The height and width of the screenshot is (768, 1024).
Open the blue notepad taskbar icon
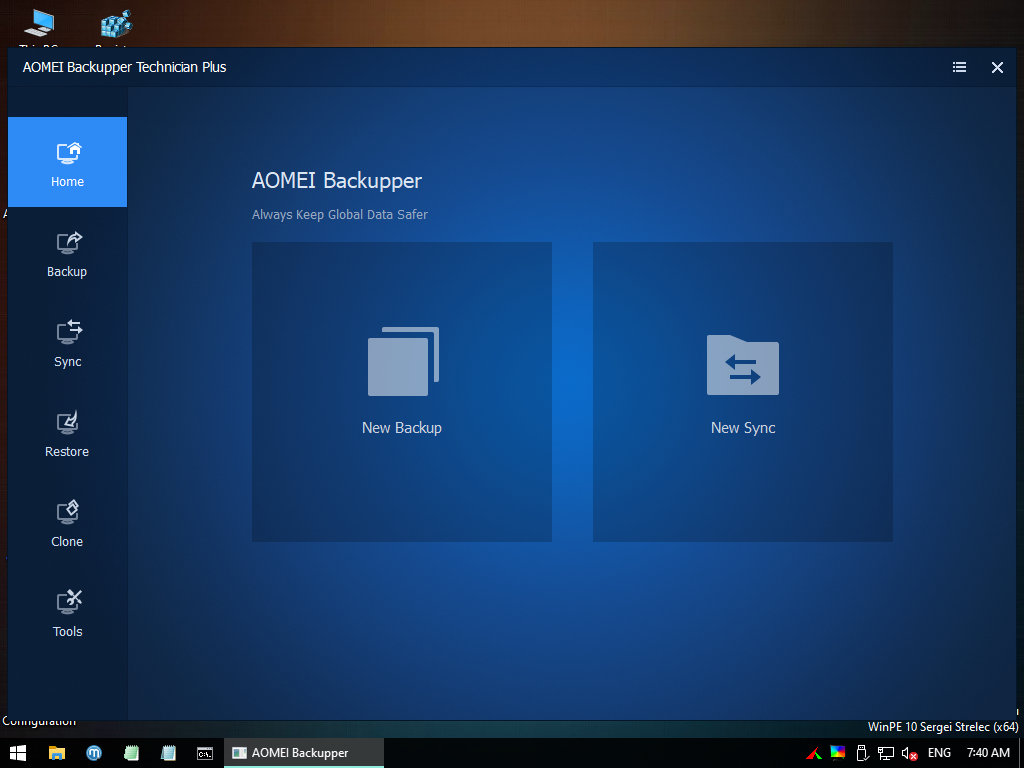point(168,753)
